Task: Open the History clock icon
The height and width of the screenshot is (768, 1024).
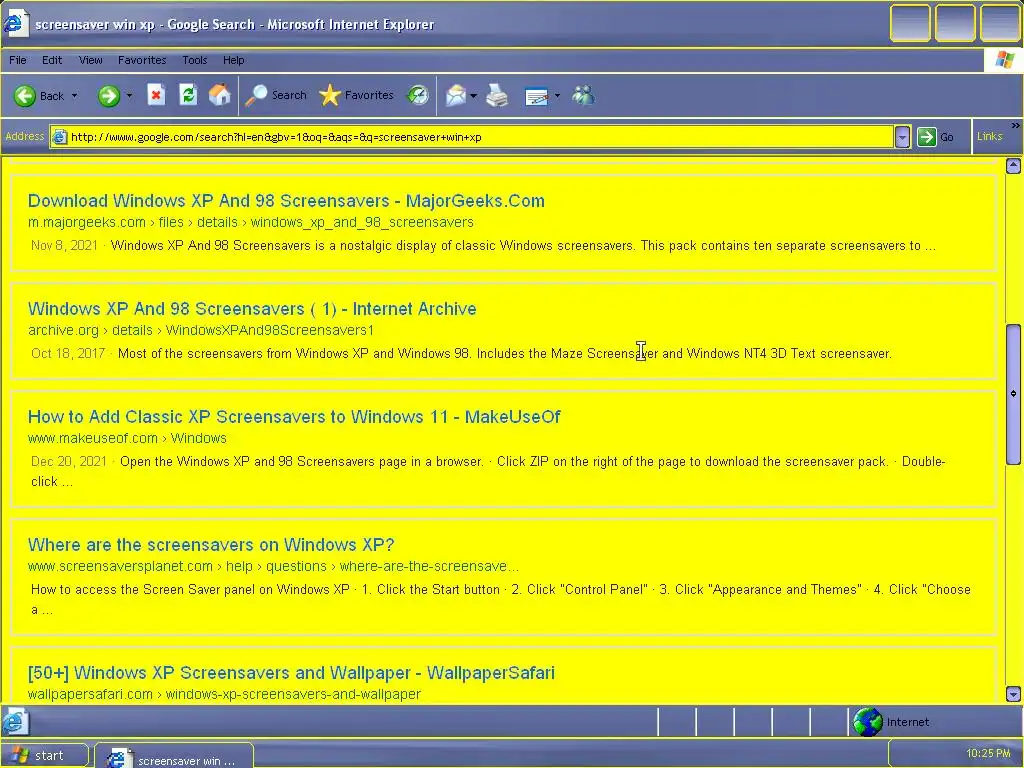Action: pyautogui.click(x=417, y=95)
